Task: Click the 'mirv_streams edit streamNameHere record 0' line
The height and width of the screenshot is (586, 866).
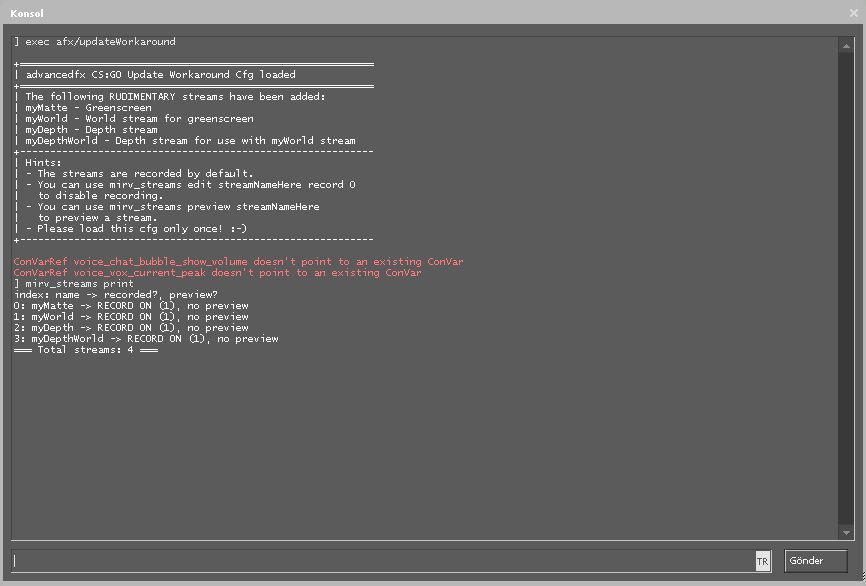Action: 196,184
